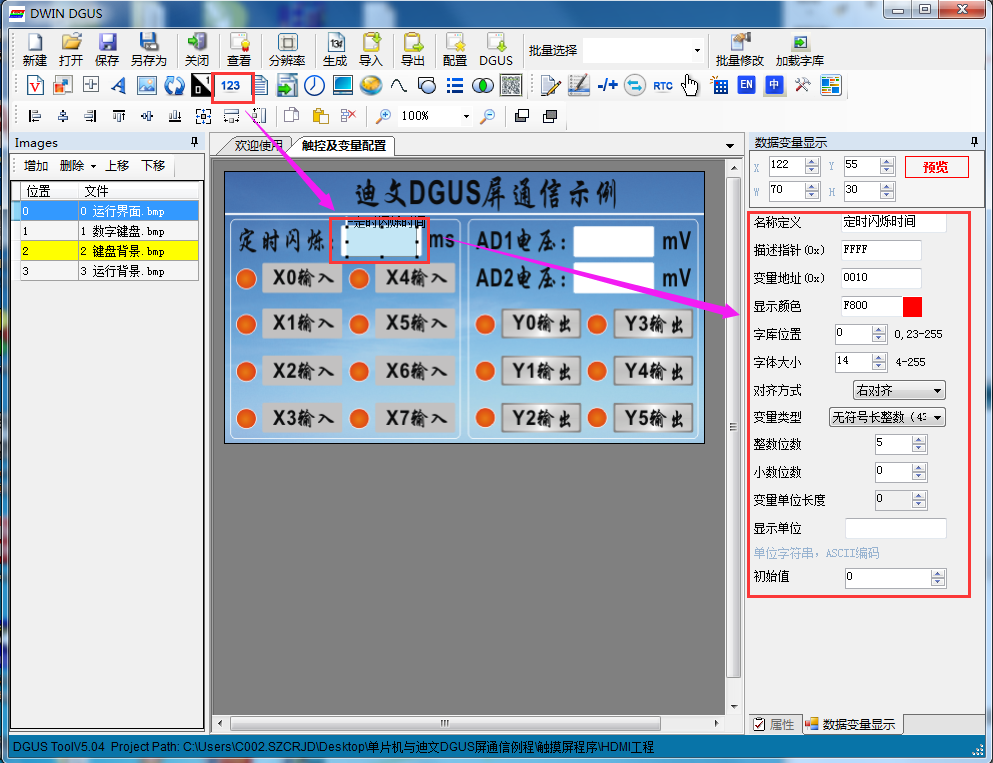Viewport: 993px width, 763px height.
Task: Select the '3 运行背景.bmp' image row
Action: tap(105, 271)
